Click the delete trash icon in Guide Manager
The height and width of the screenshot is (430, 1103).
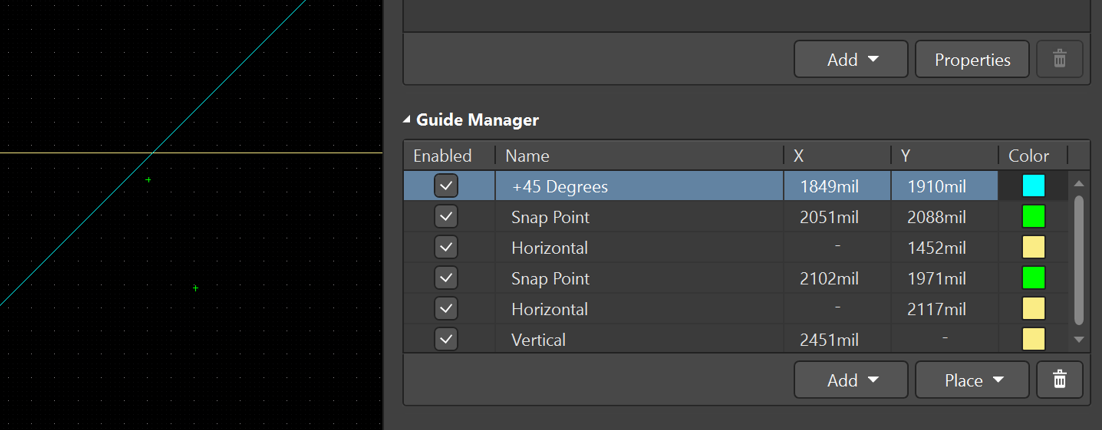[1059, 380]
